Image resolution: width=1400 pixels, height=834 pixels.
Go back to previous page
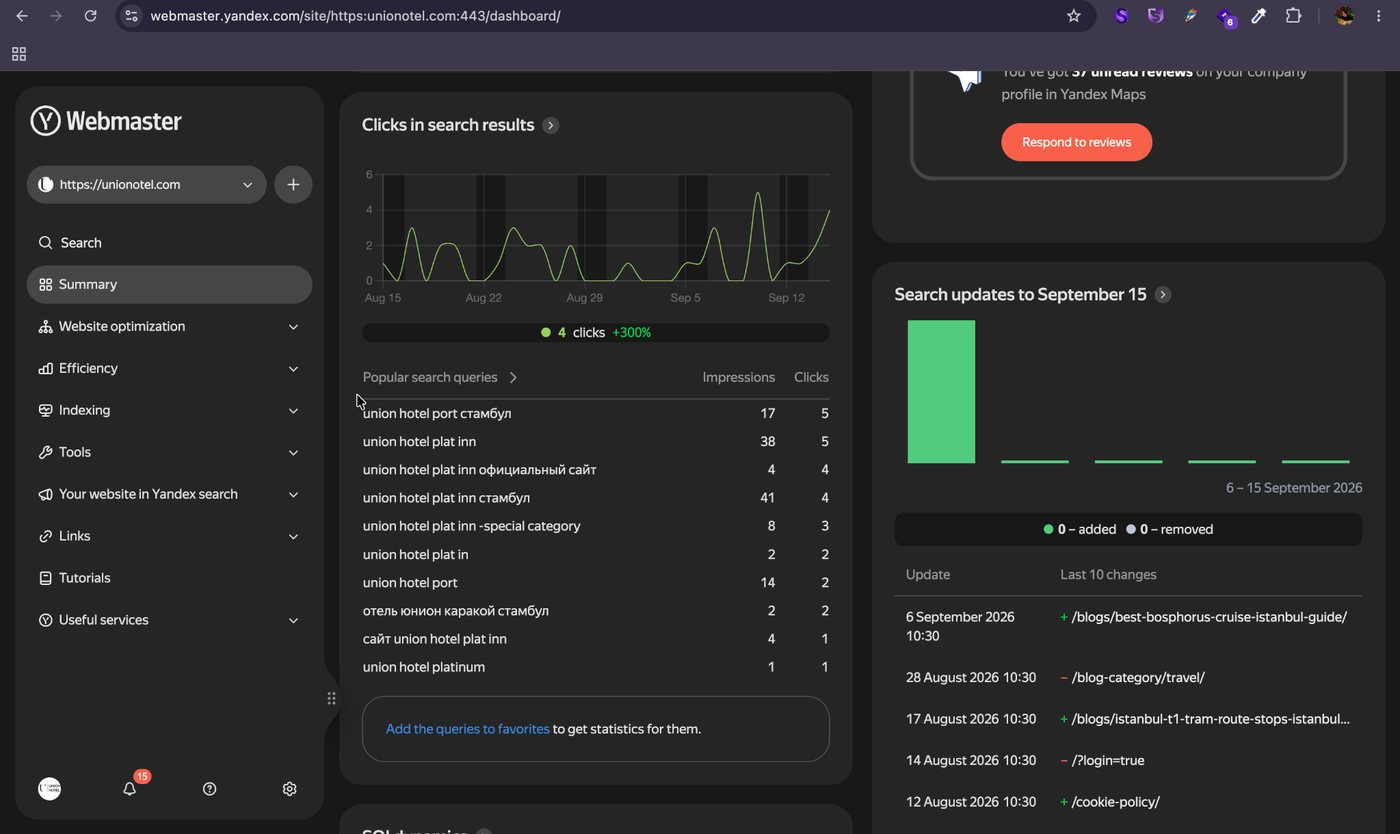[x=22, y=16]
